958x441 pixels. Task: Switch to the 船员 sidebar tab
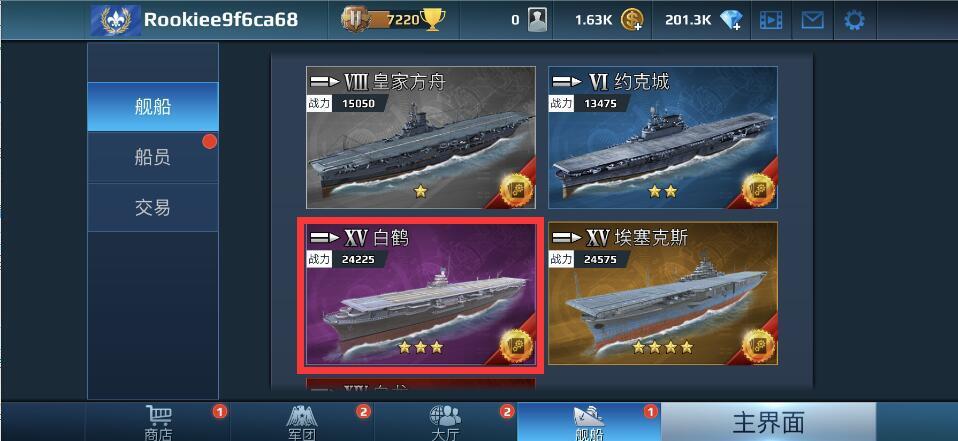(153, 158)
